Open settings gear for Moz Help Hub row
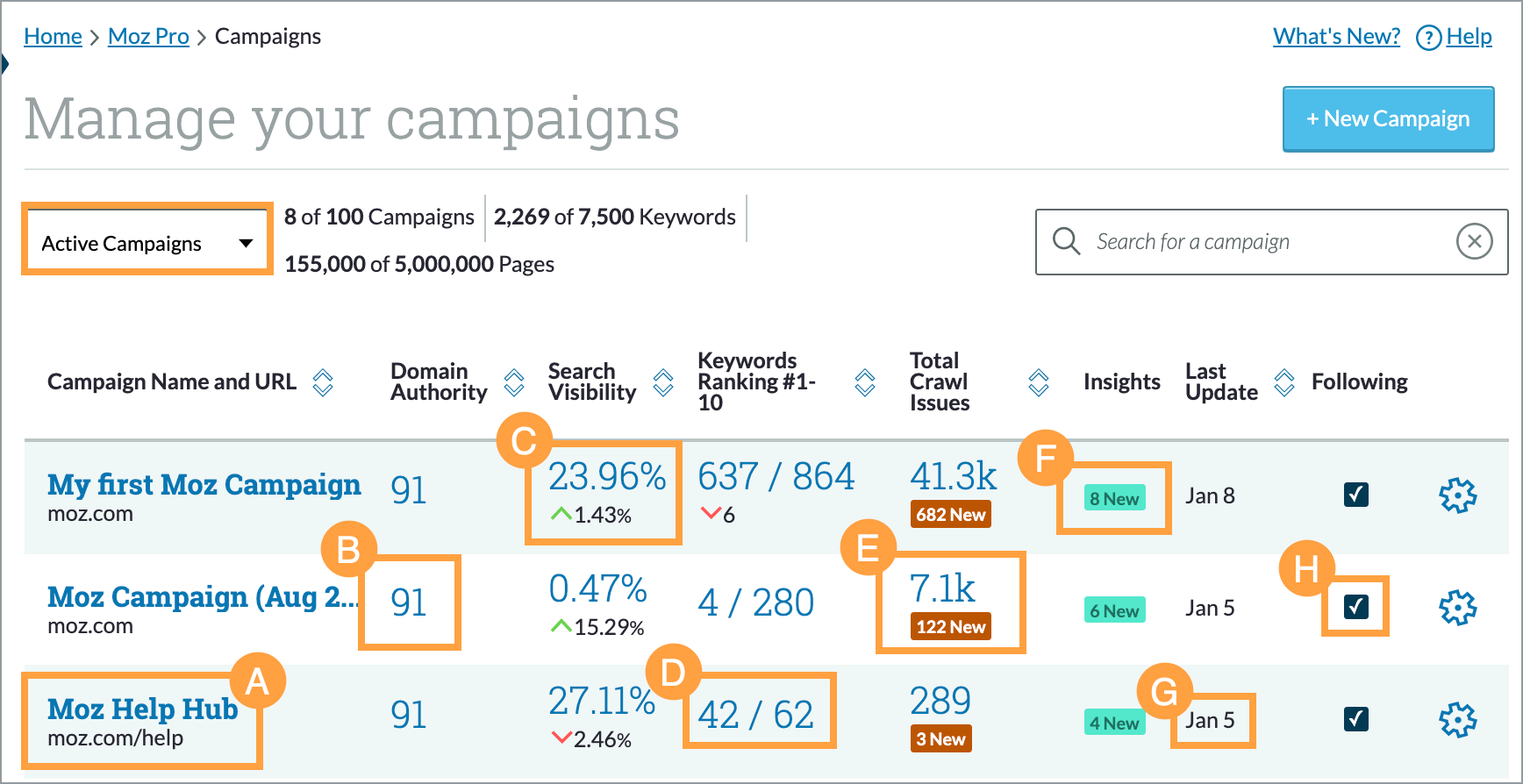Viewport: 1523px width, 784px height. pos(1458,719)
